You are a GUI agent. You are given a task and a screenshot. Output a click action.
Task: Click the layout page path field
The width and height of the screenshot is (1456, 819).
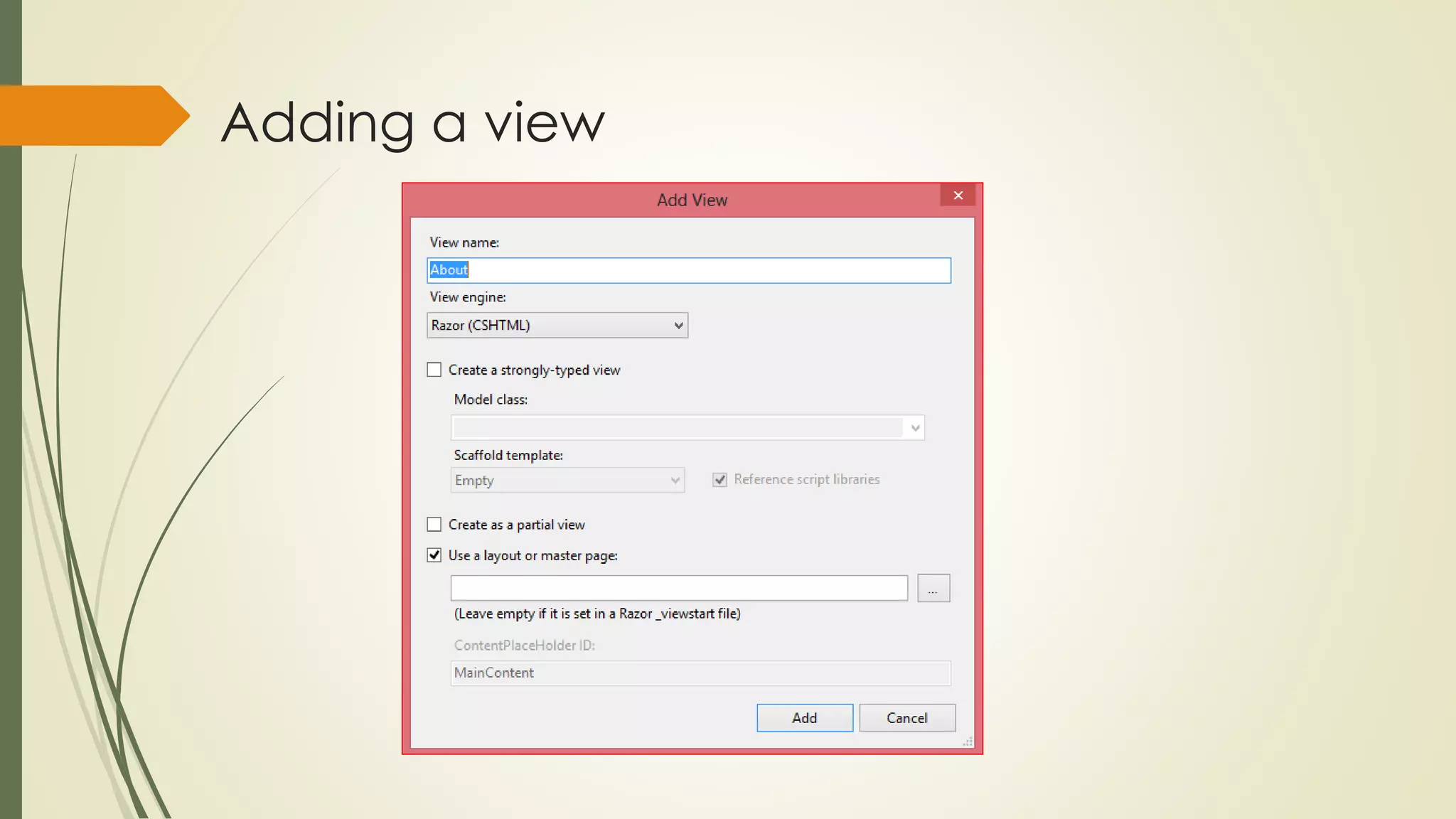[679, 588]
